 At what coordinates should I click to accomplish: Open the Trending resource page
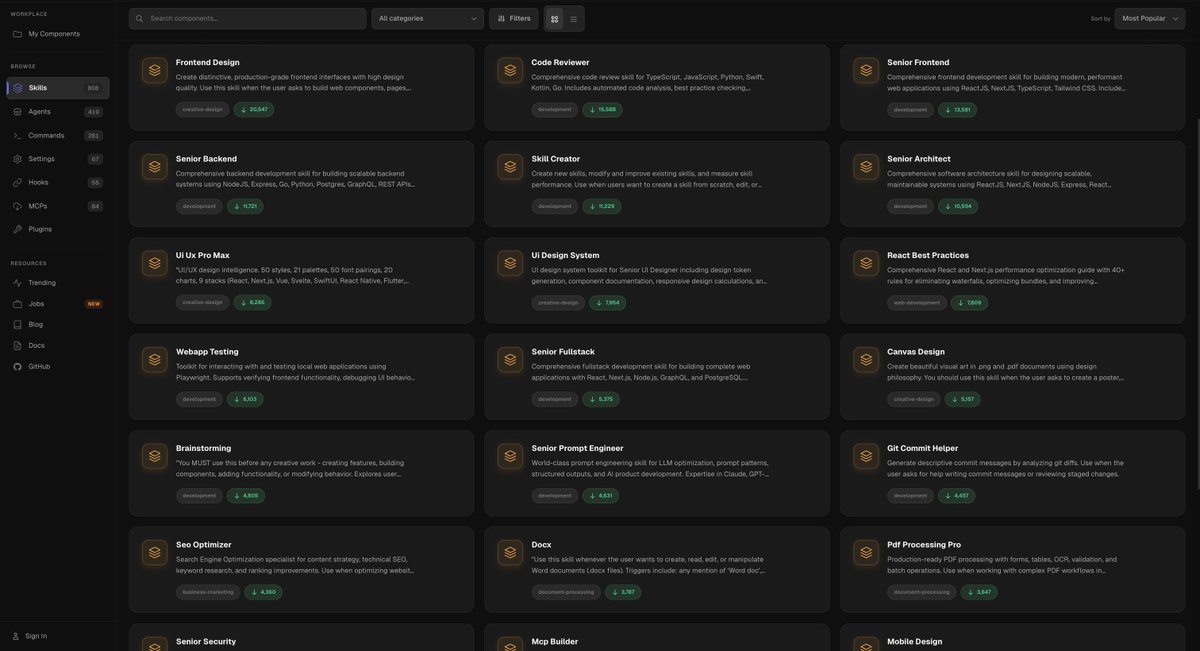coord(57,283)
